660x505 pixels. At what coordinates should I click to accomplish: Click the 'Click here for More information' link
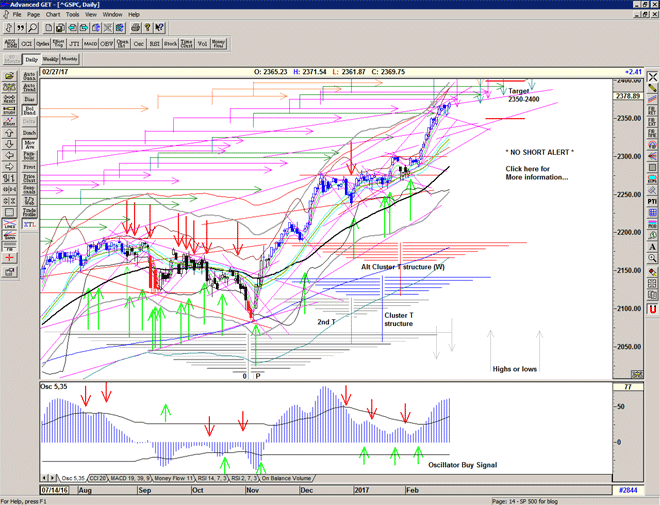coord(538,173)
